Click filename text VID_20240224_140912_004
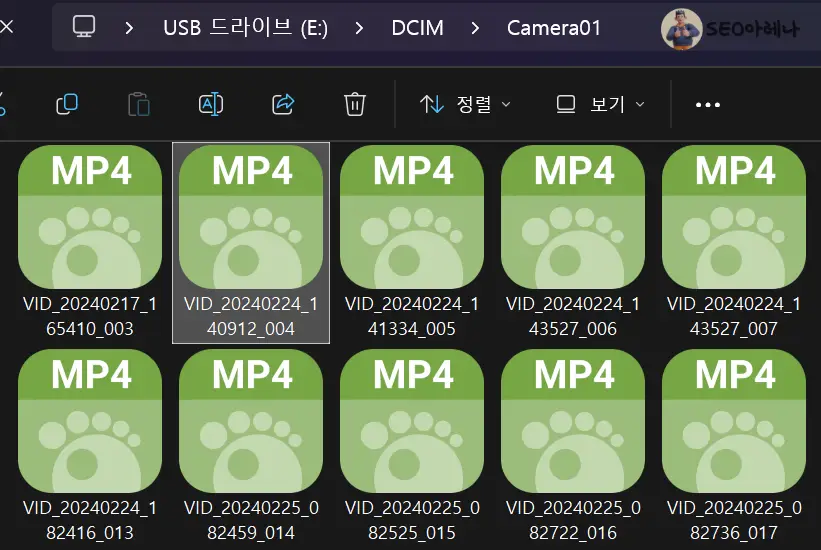Image resolution: width=821 pixels, height=550 pixels. coord(251,316)
